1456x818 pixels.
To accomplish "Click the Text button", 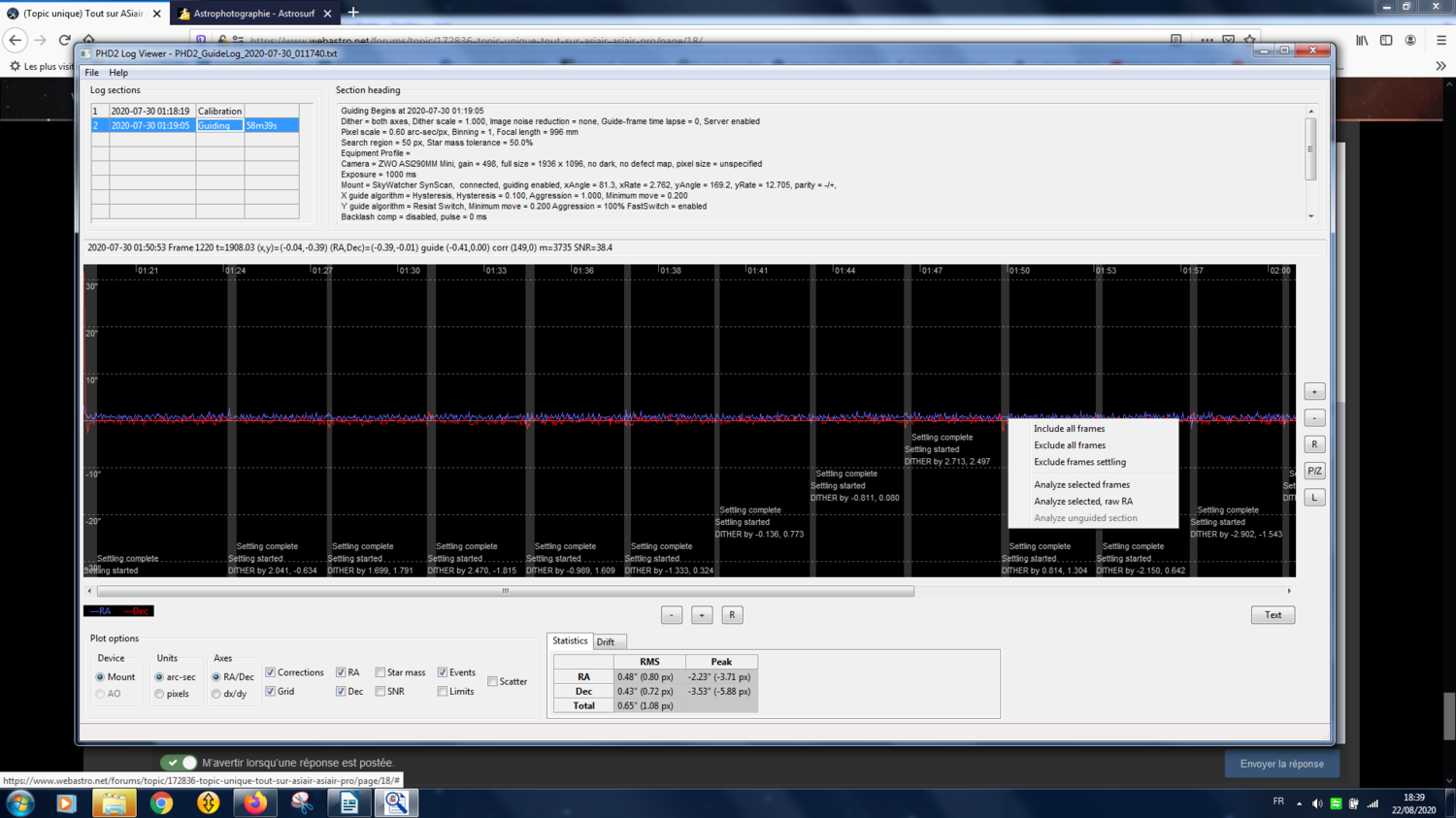I will 1273,615.
